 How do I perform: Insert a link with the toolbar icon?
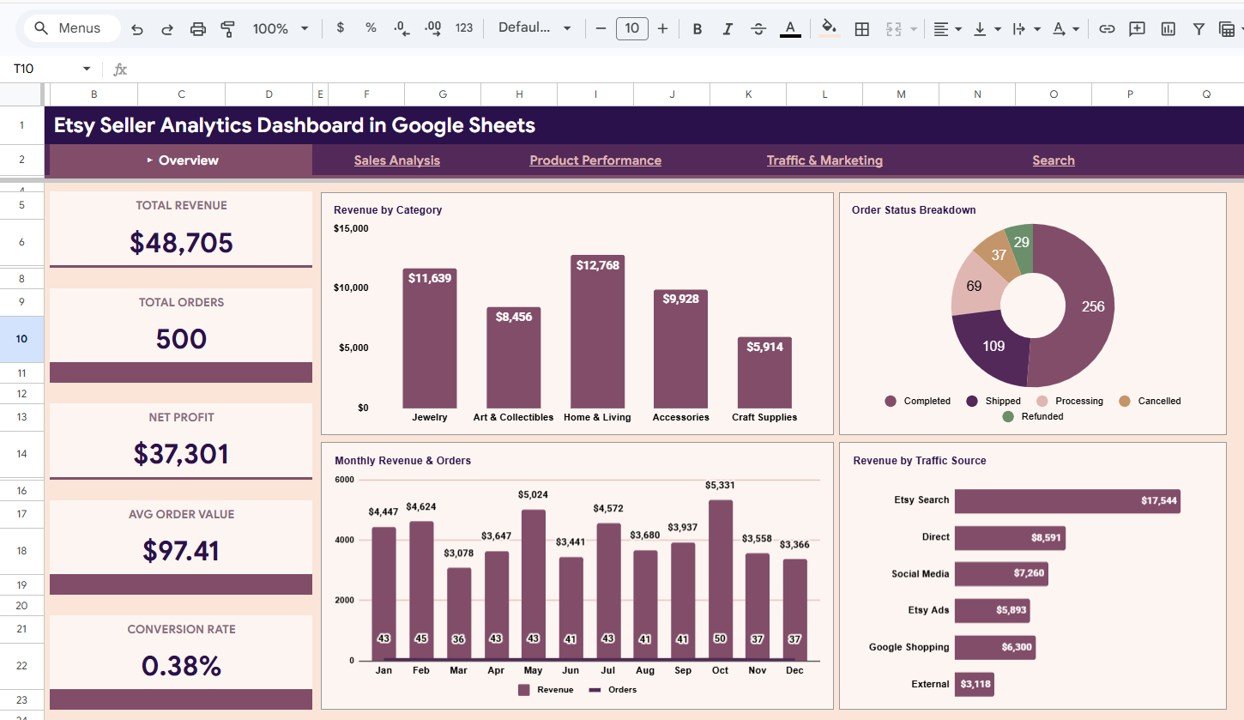coord(1107,28)
